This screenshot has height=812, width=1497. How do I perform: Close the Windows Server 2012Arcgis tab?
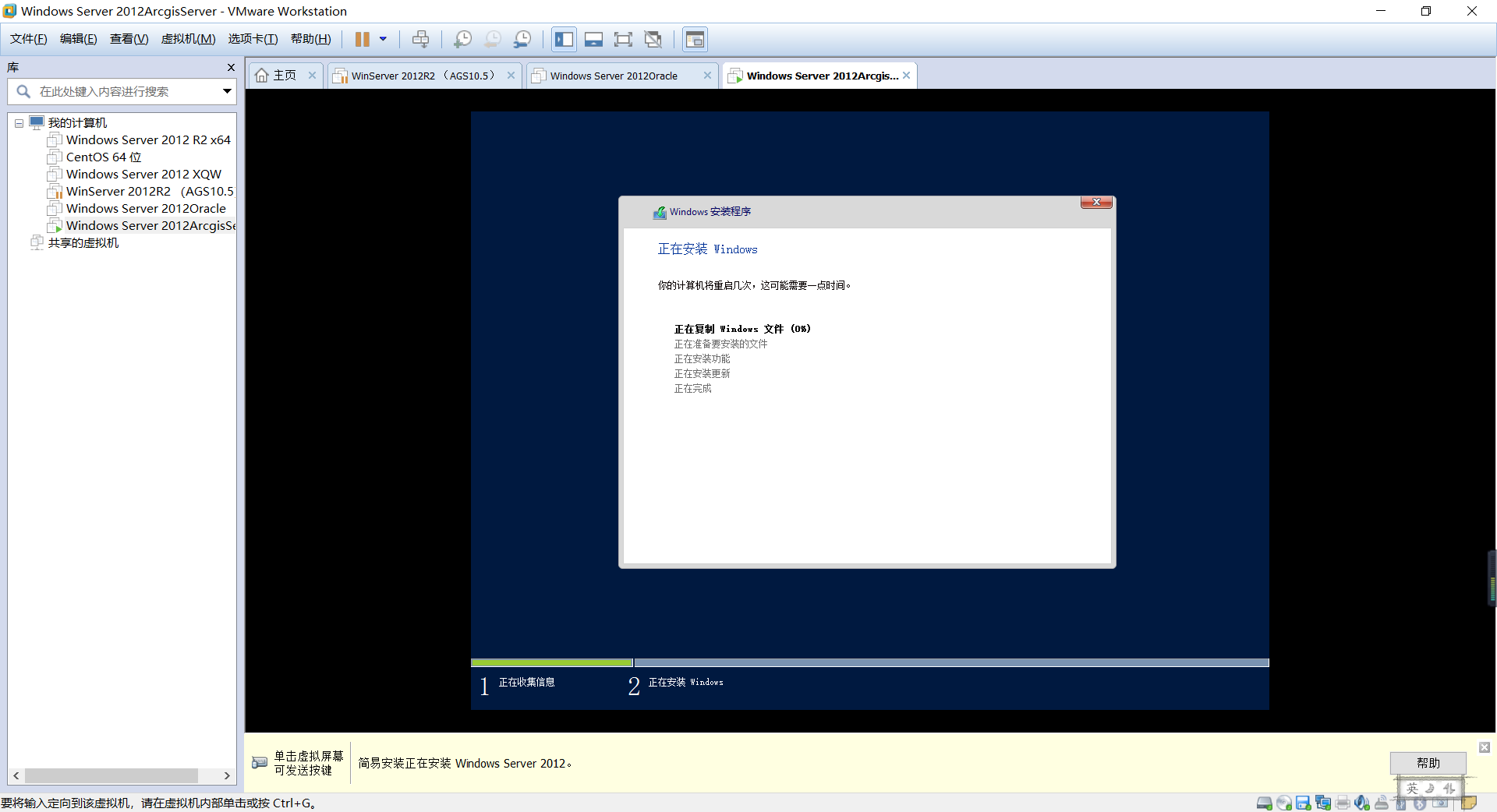click(x=907, y=76)
